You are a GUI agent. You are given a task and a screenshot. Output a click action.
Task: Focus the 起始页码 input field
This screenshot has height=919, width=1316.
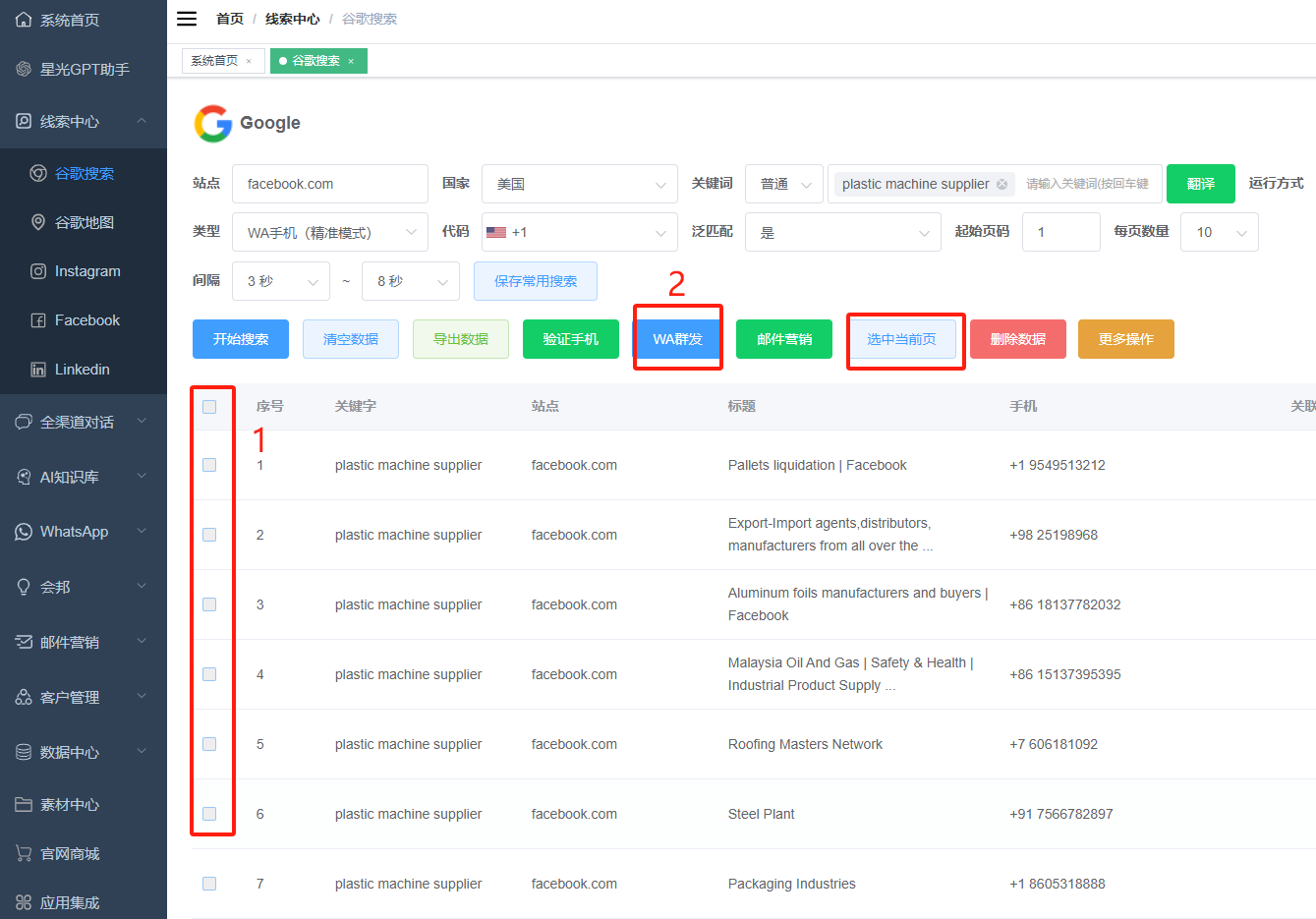pyautogui.click(x=1061, y=232)
